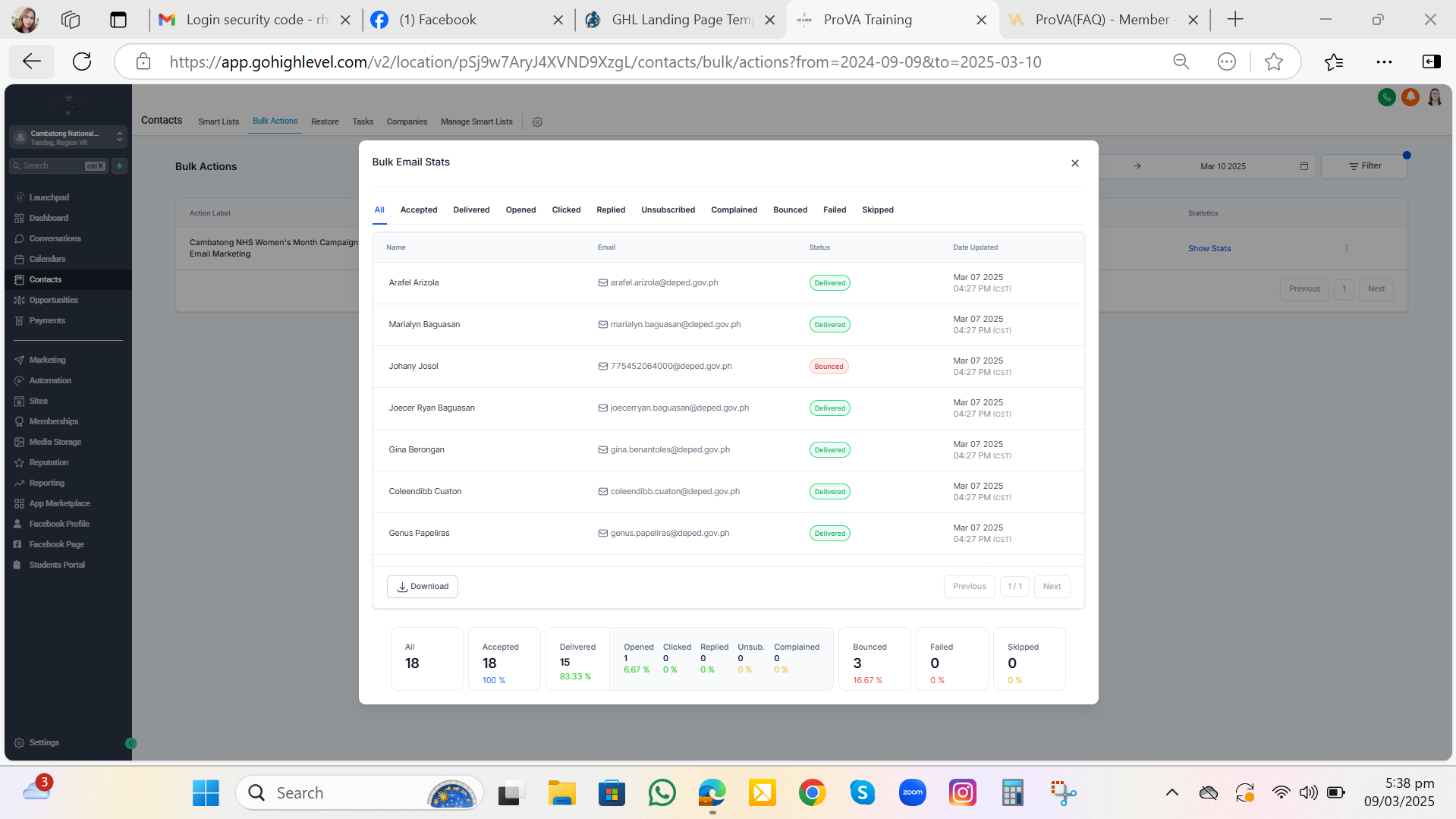
Task: Open the Smart Lists tab
Action: coord(219,121)
